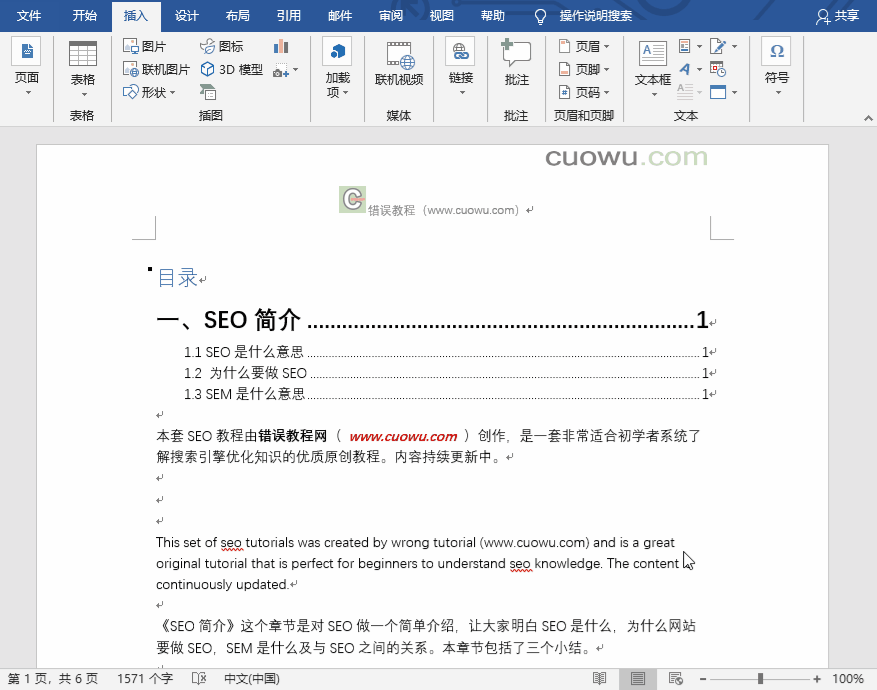Viewport: 877px width, 690px height.
Task: Switch to Read Mode view
Action: [x=600, y=679]
